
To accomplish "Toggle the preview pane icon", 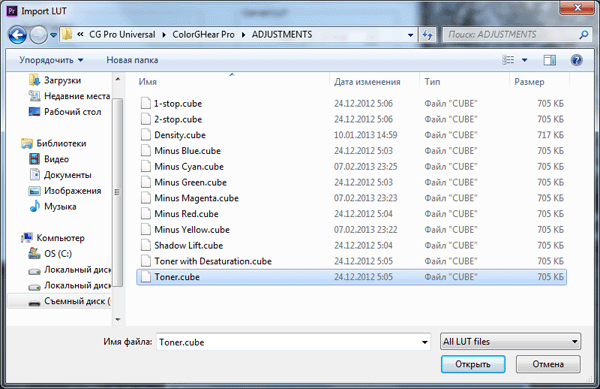I will click(x=549, y=60).
